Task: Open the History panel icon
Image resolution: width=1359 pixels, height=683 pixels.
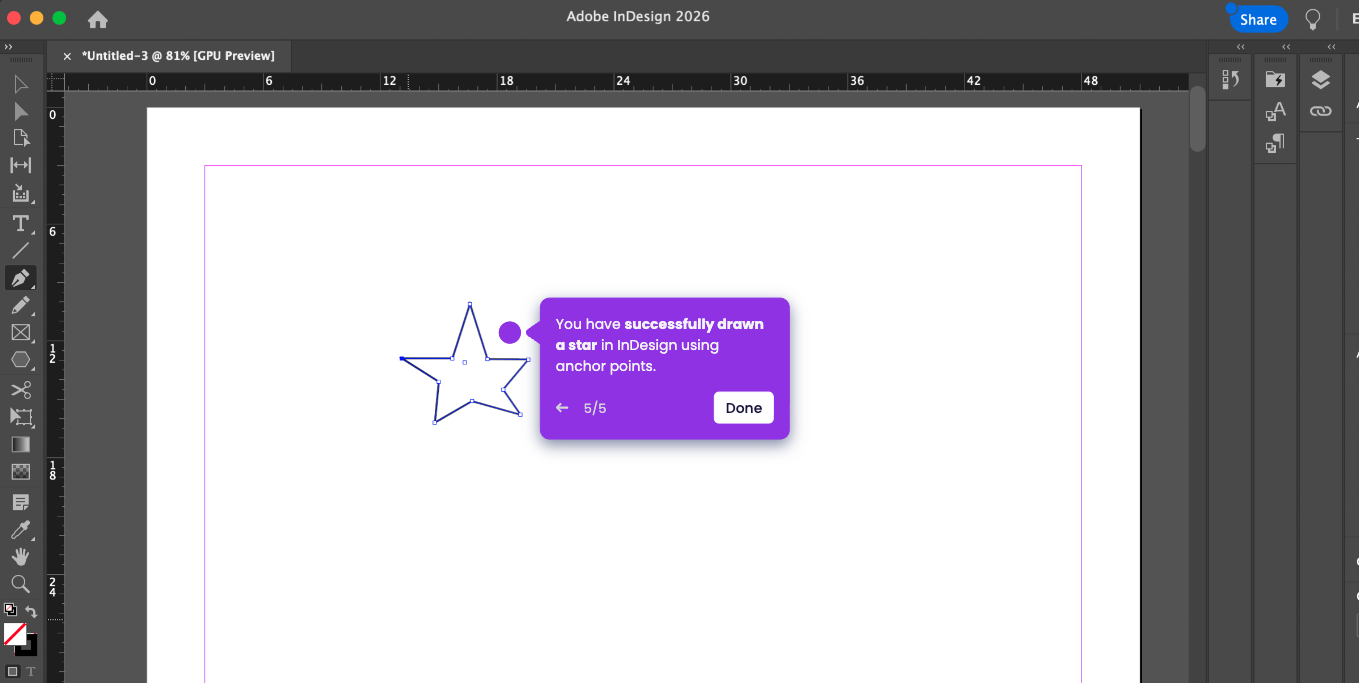Action: [1231, 79]
